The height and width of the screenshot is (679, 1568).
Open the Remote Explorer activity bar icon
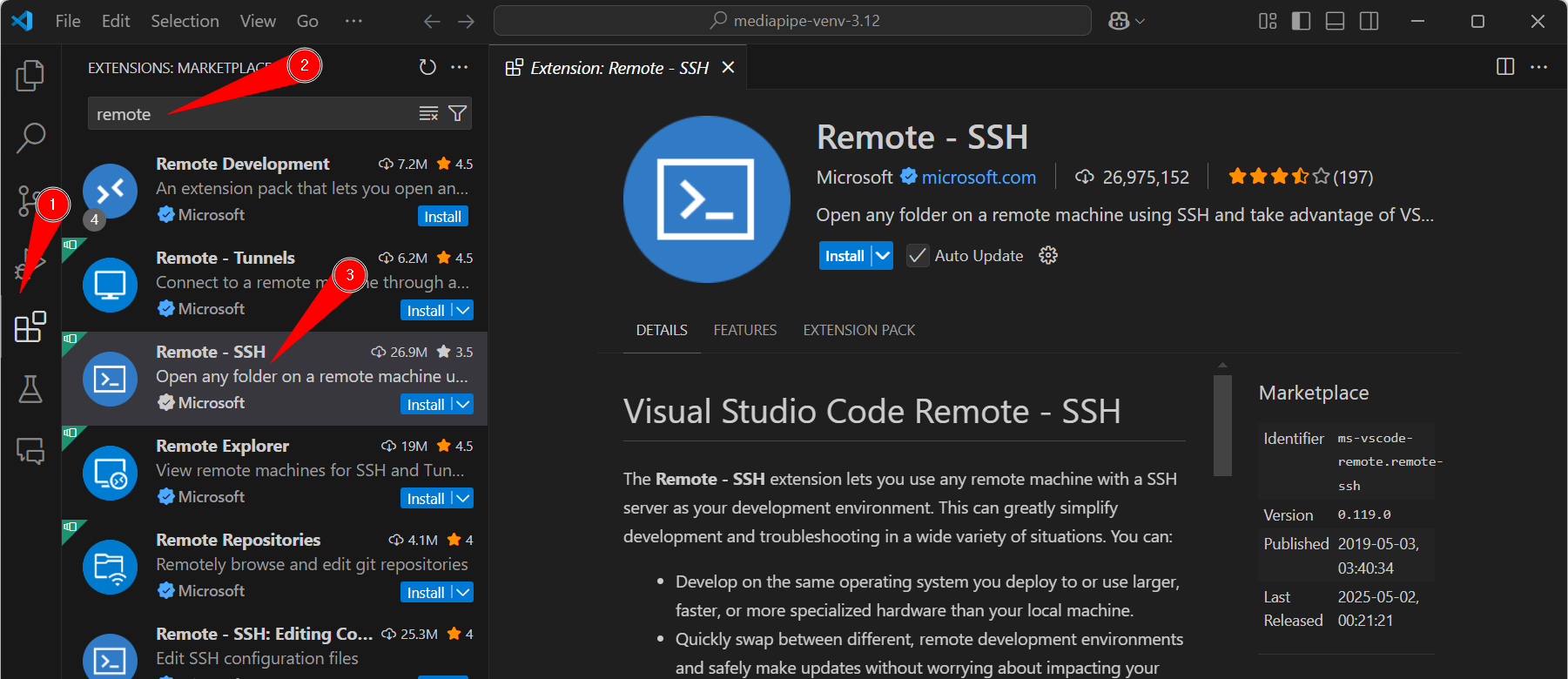(x=30, y=451)
